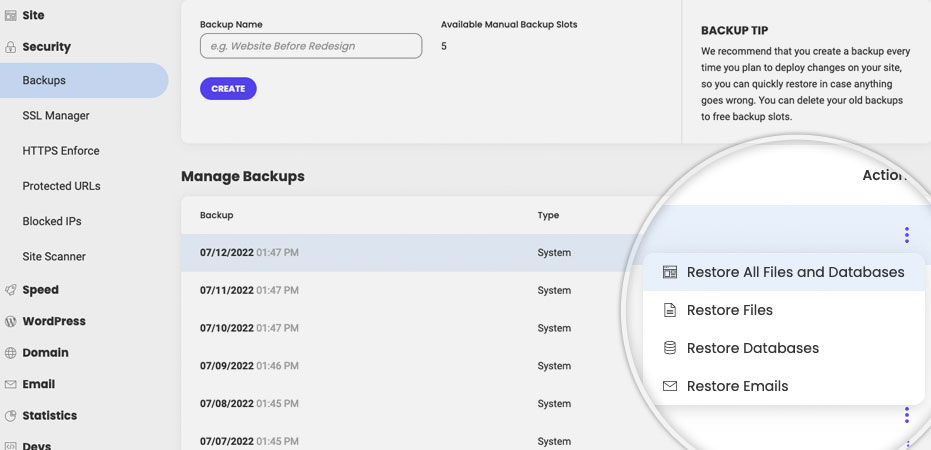Click the file icon beside Restore Files

(x=670, y=310)
